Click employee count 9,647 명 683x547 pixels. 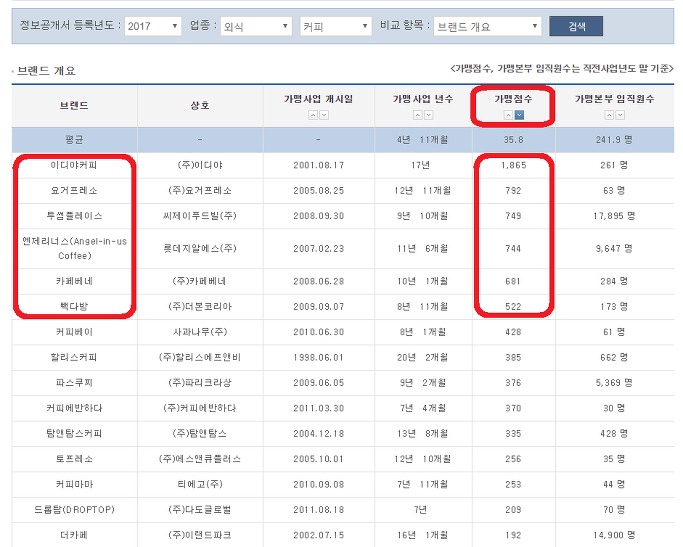point(614,248)
